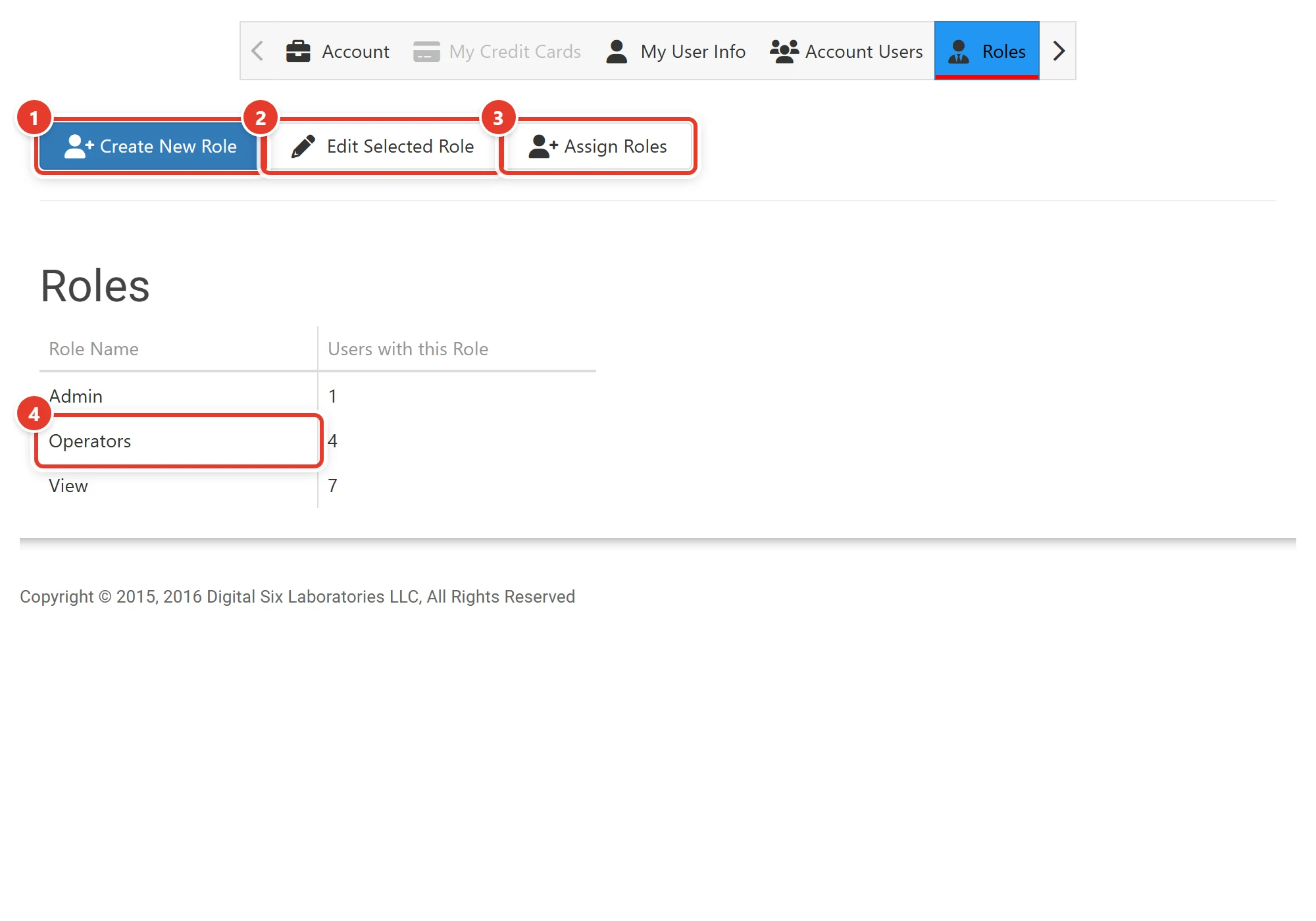Viewport: 1316px width, 921px height.
Task: Click the briefcase icon beside Account
Action: 298,51
